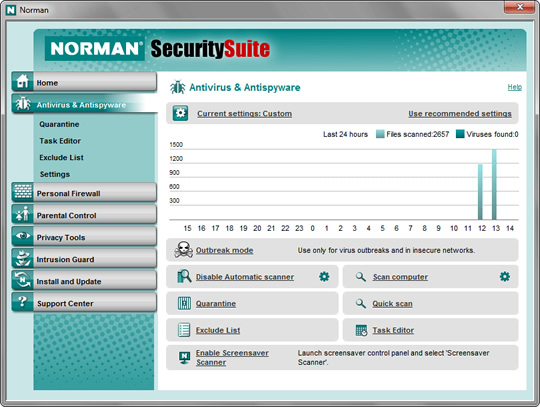Screen dimensions: 540x407
Task: Click the Install and Update arrows icon
Action: pyautogui.click(x=23, y=280)
